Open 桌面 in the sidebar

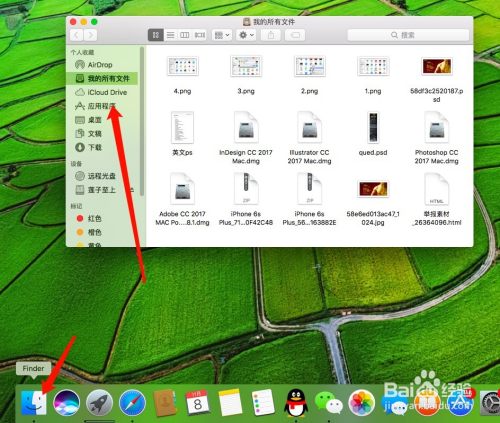(x=102, y=120)
